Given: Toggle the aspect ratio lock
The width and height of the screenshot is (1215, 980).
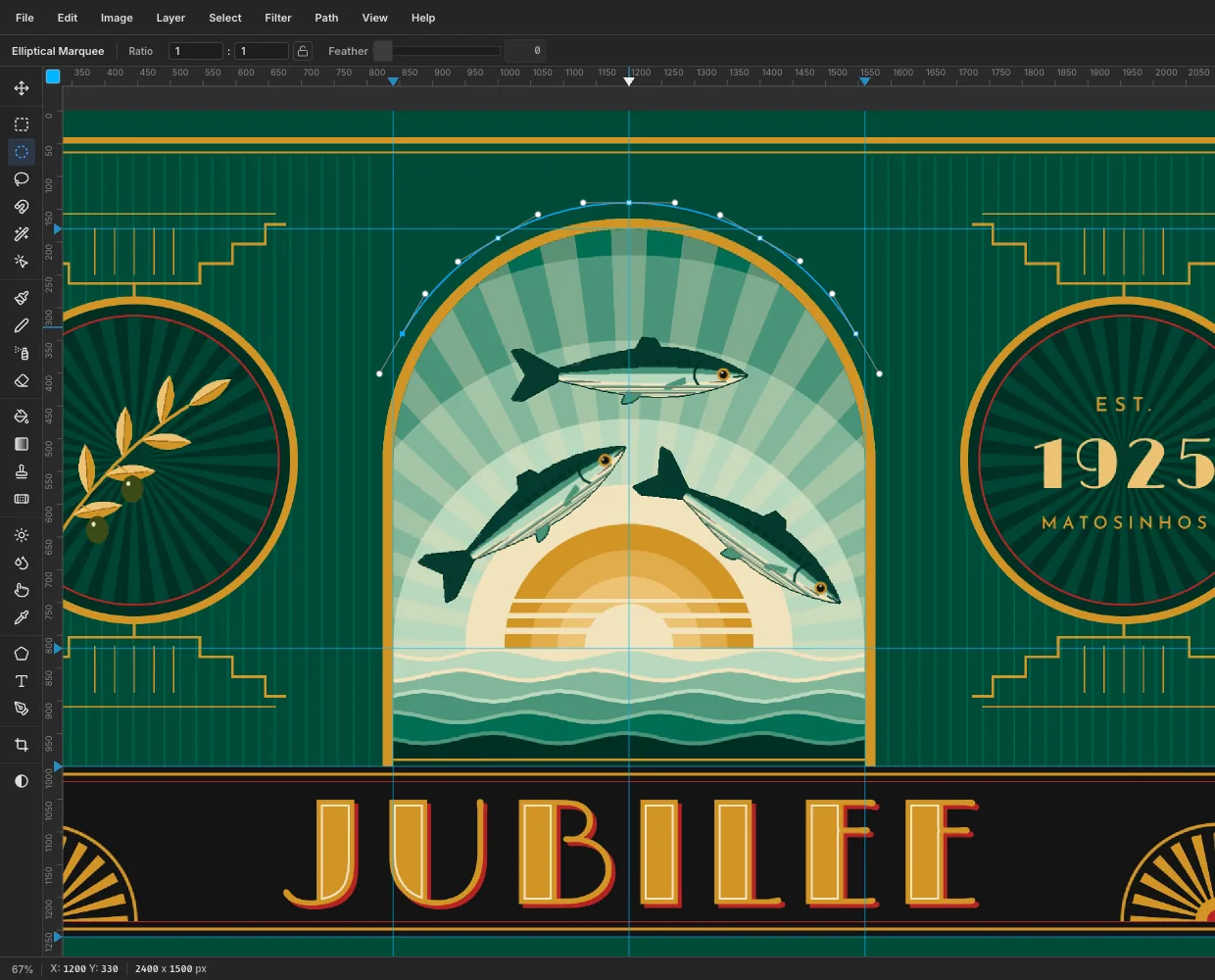Looking at the screenshot, I should tap(303, 51).
